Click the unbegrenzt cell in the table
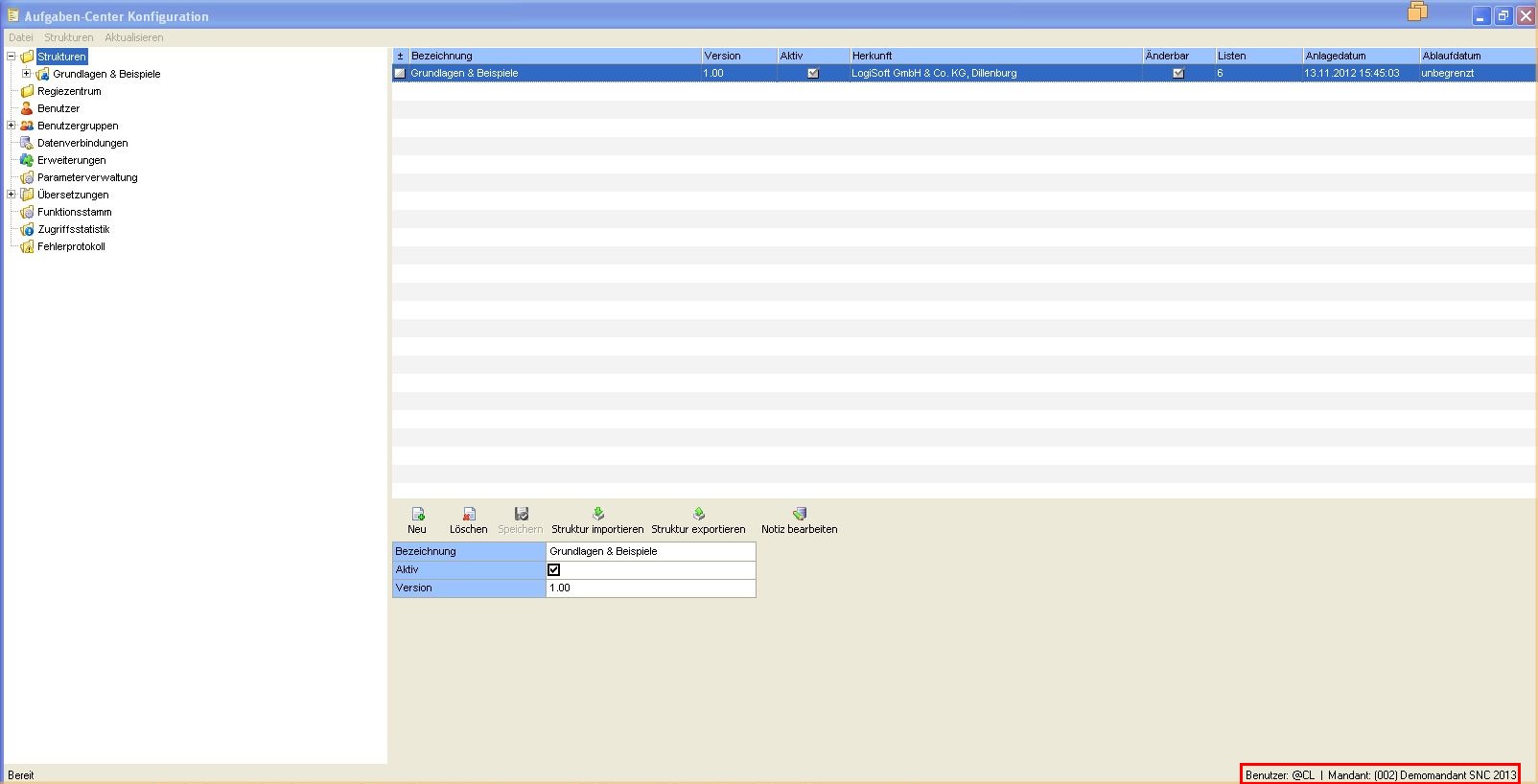 1478,73
